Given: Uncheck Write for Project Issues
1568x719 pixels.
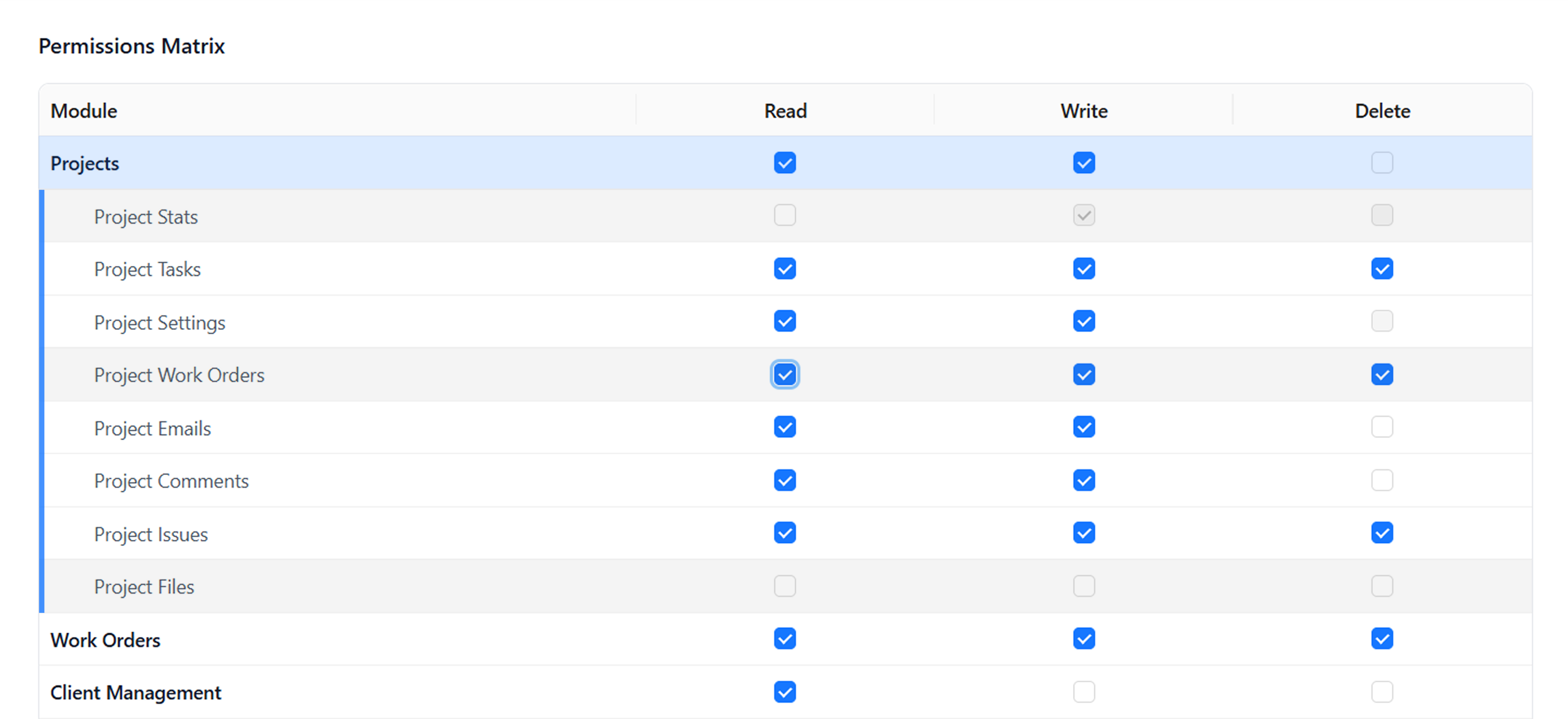Looking at the screenshot, I should [x=1084, y=533].
